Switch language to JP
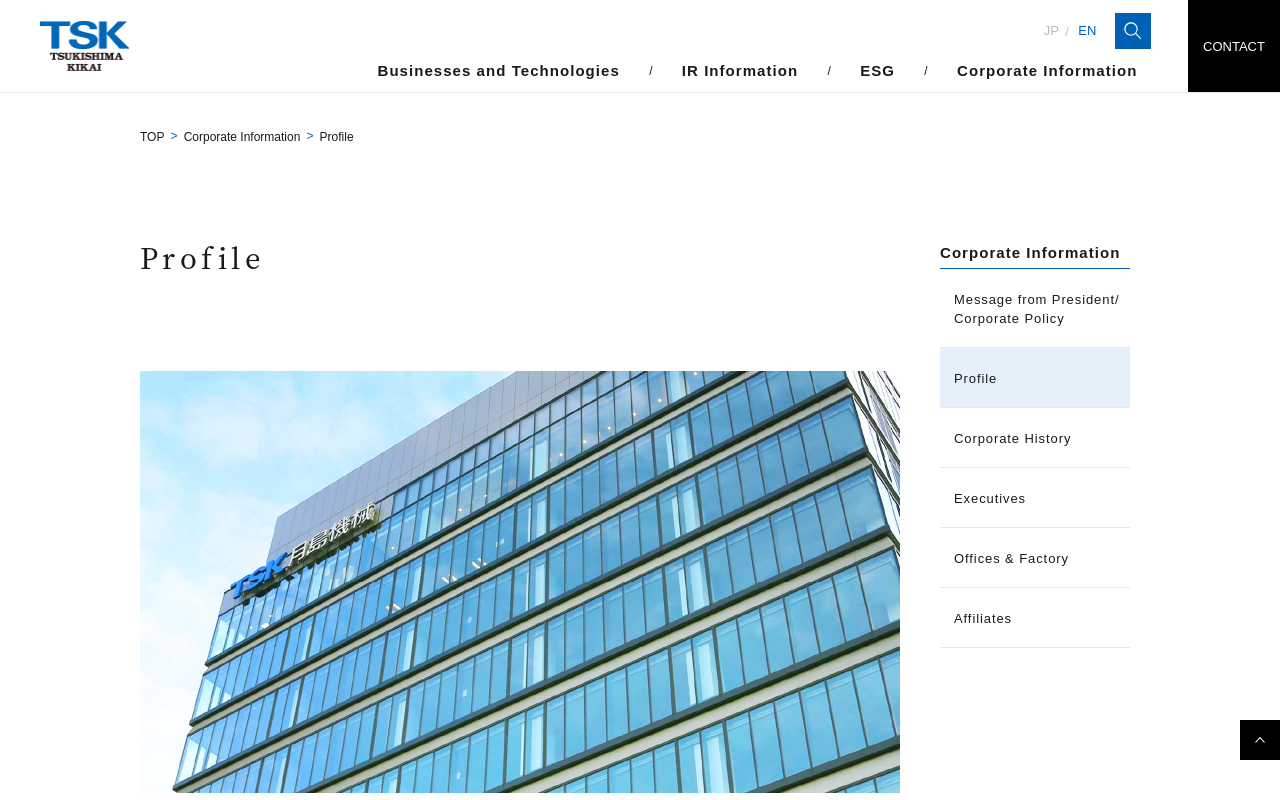The height and width of the screenshot is (800, 1280). coord(1051,31)
